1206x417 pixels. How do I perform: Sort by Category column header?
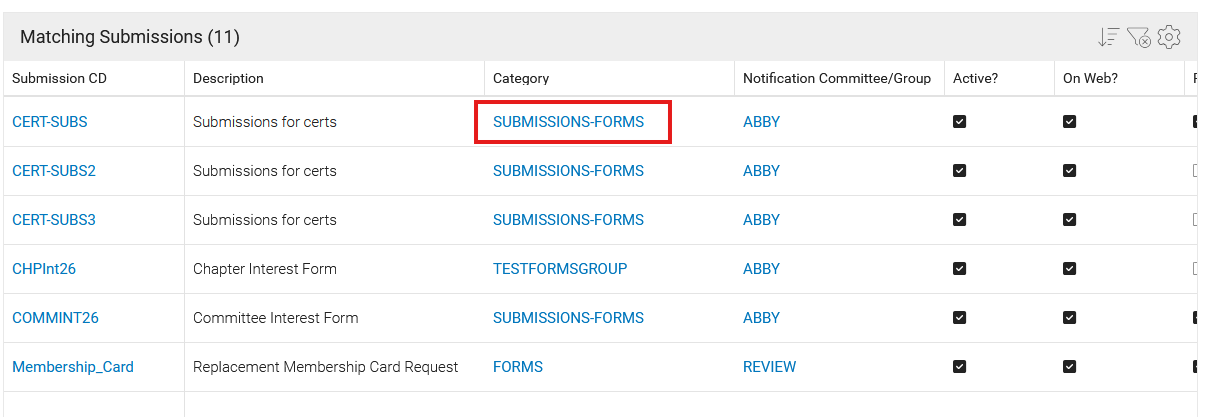tap(521, 78)
